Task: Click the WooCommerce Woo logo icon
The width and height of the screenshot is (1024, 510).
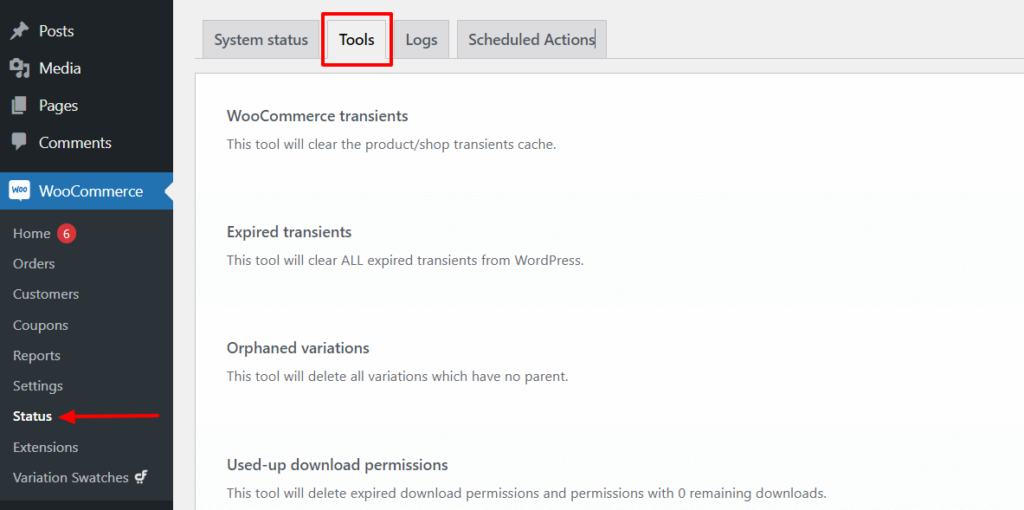Action: pos(20,191)
